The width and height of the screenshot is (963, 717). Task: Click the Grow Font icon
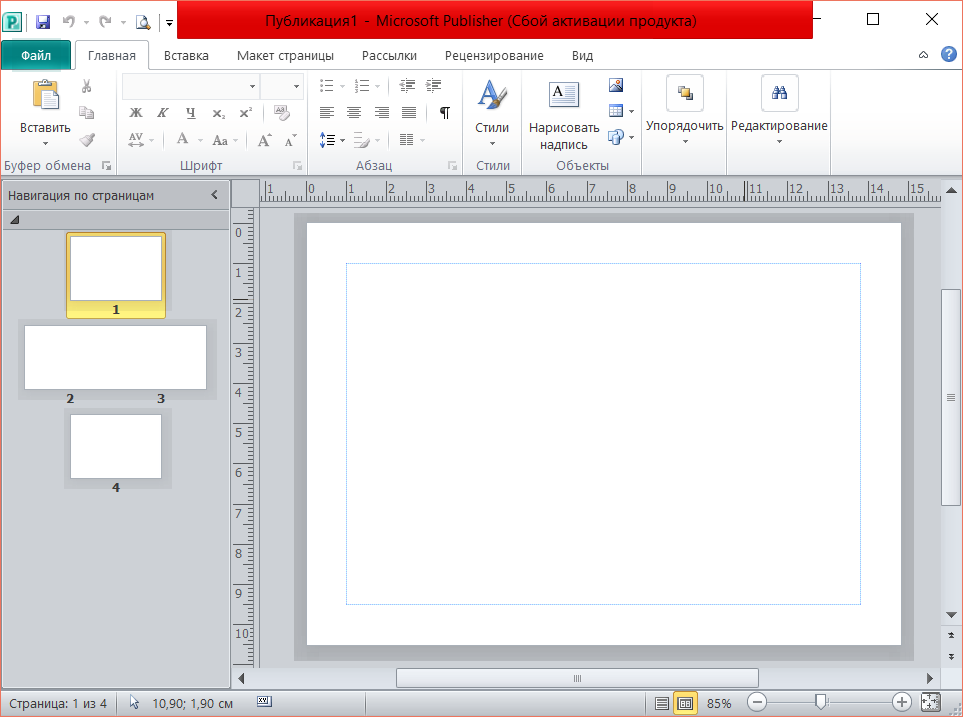(x=264, y=140)
